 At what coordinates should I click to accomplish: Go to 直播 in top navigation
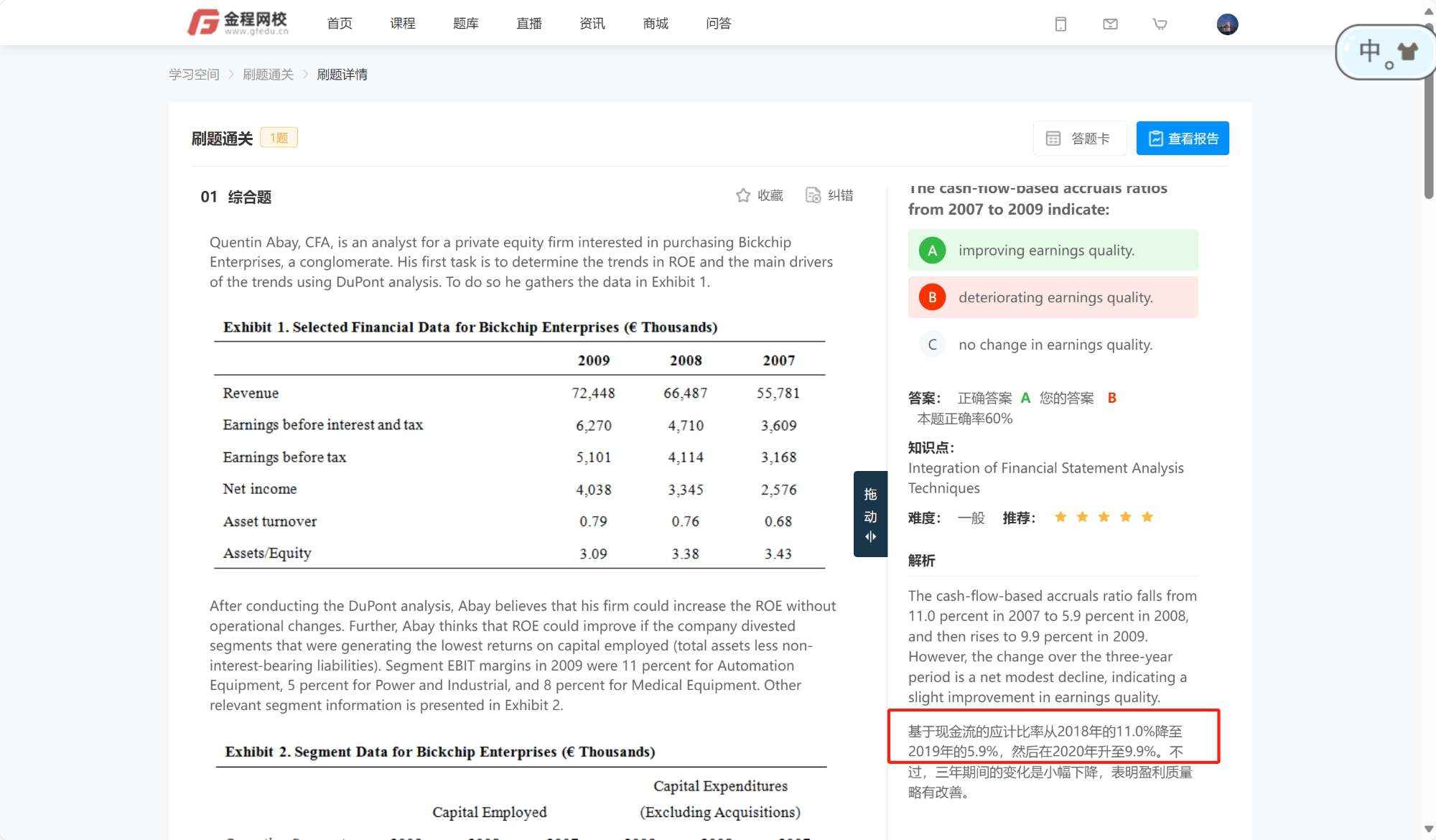[528, 24]
